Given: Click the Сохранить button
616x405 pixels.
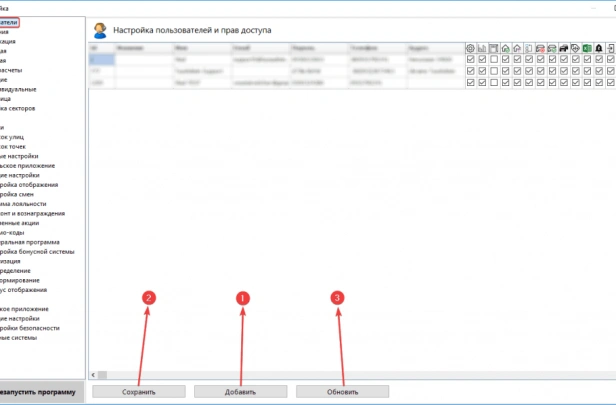Looking at the screenshot, I should [139, 391].
